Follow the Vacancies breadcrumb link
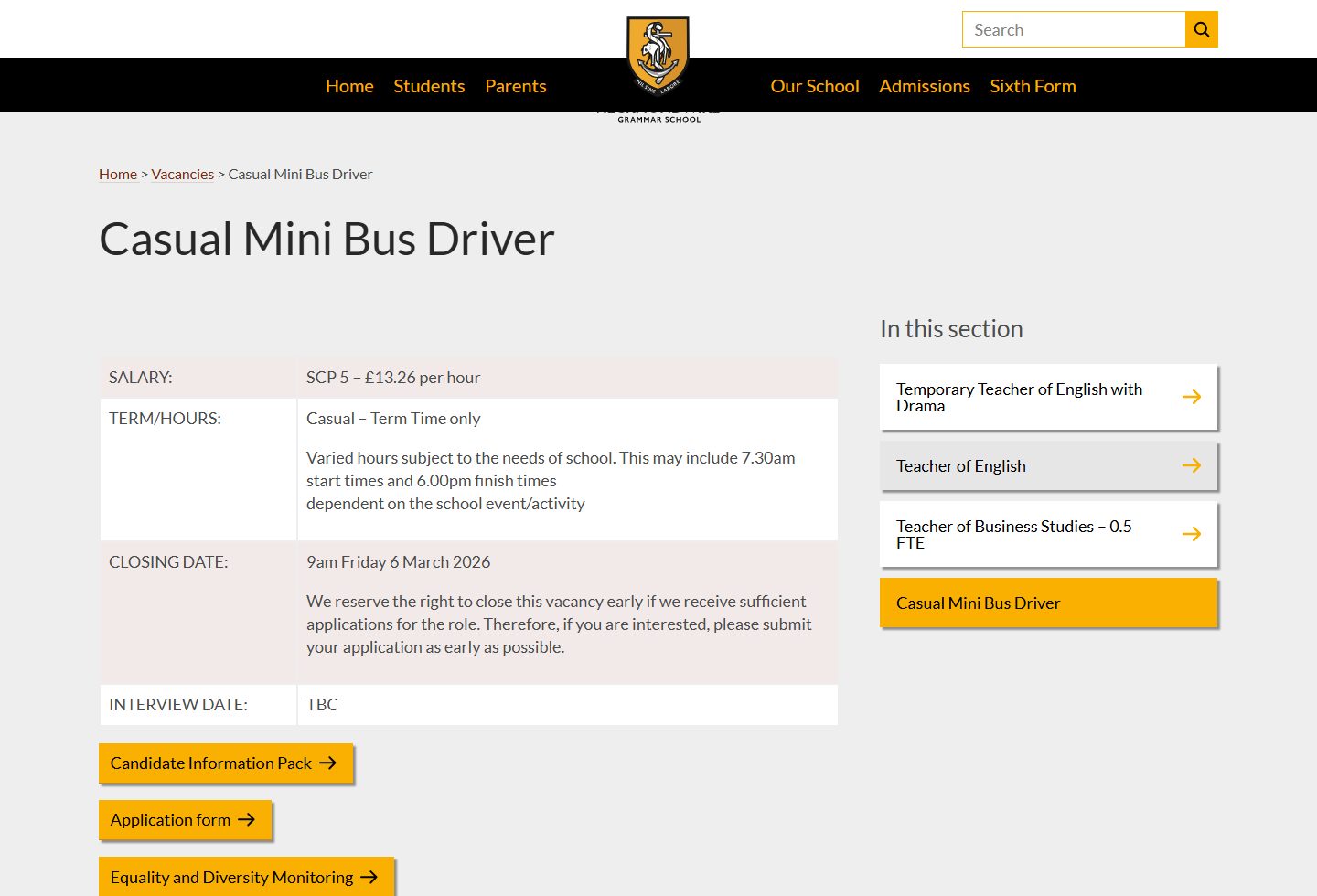 (x=182, y=174)
